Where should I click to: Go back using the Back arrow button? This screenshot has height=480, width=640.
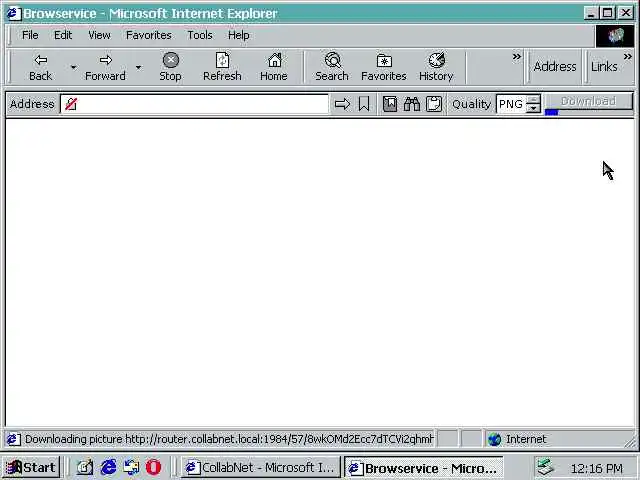tap(40, 67)
